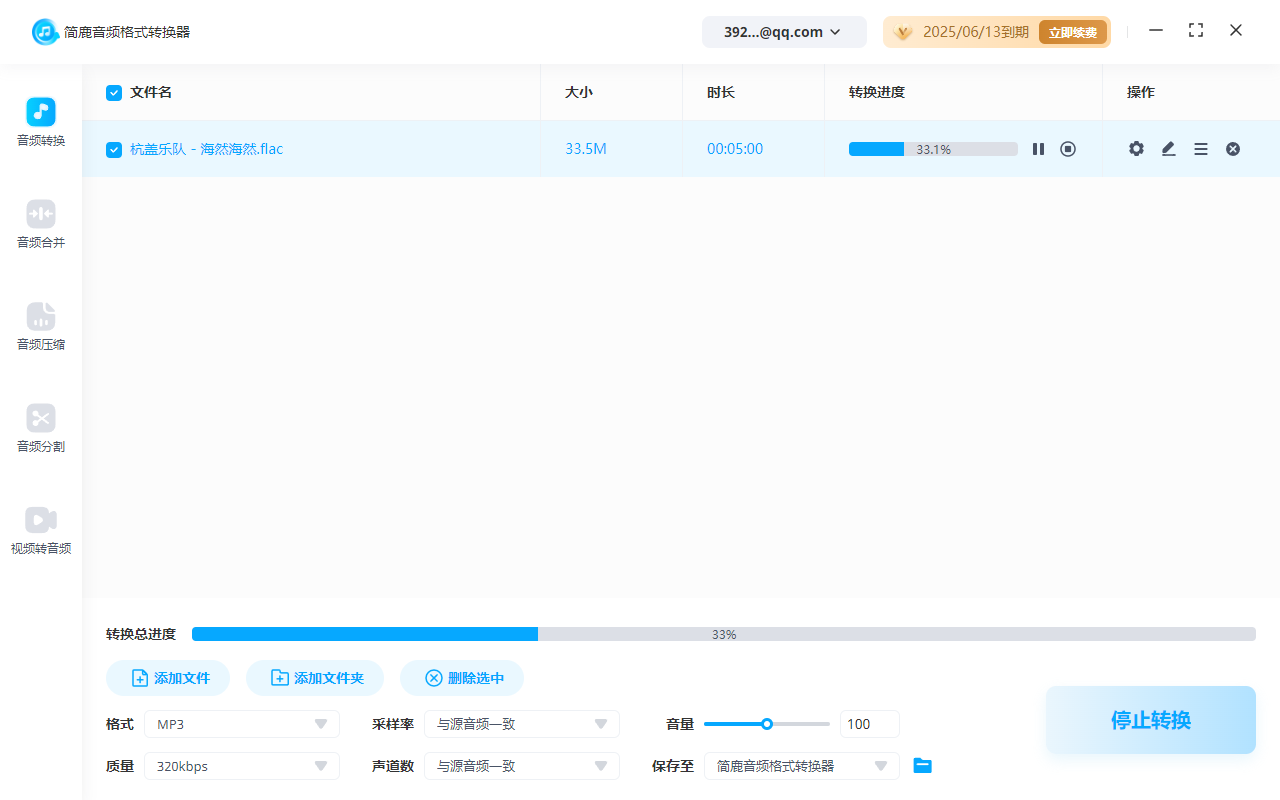The height and width of the screenshot is (800, 1280).
Task: Click the 停止转换 button
Action: 1150,720
